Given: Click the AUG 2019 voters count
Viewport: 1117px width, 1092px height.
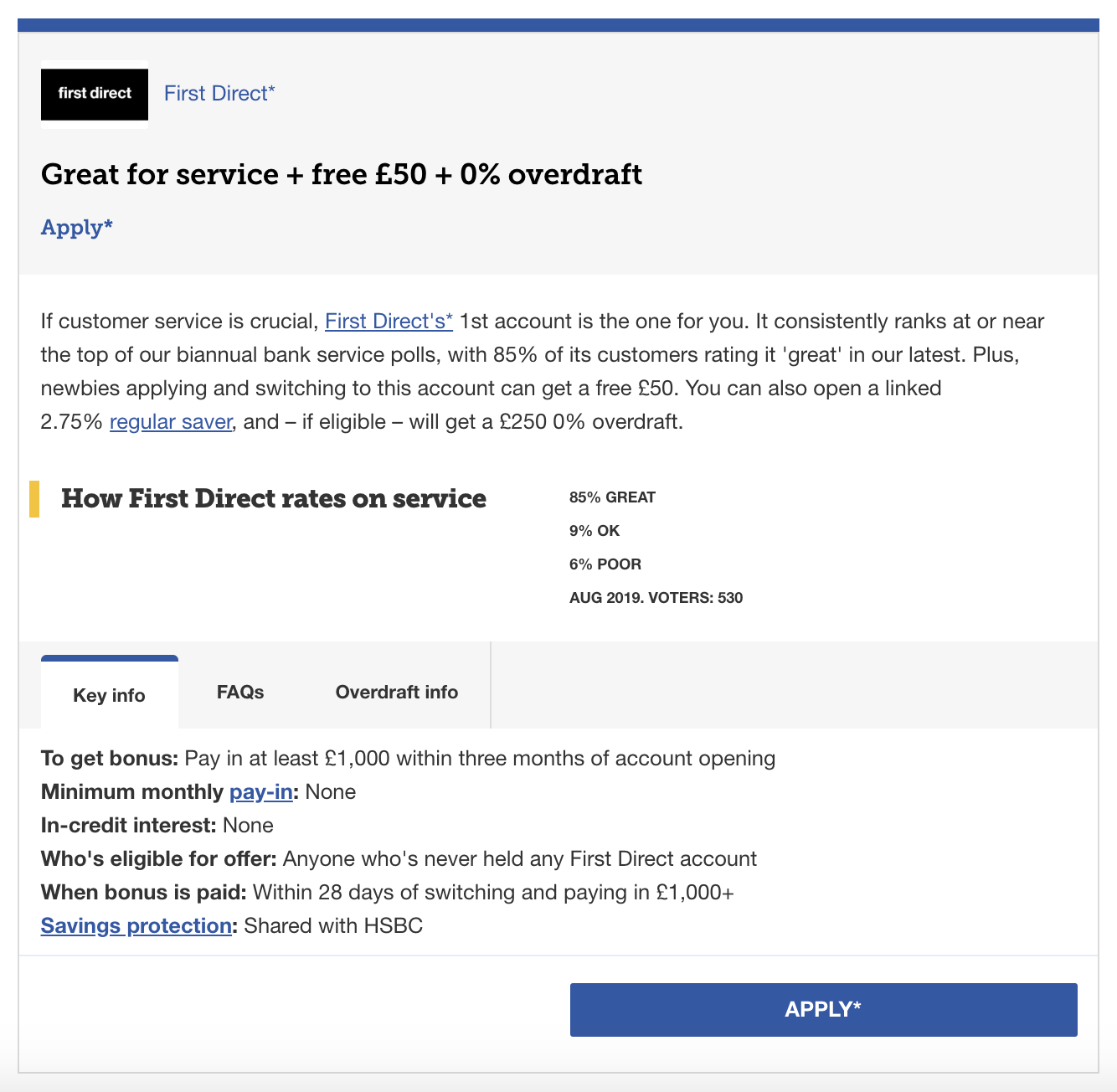Looking at the screenshot, I should coord(656,597).
